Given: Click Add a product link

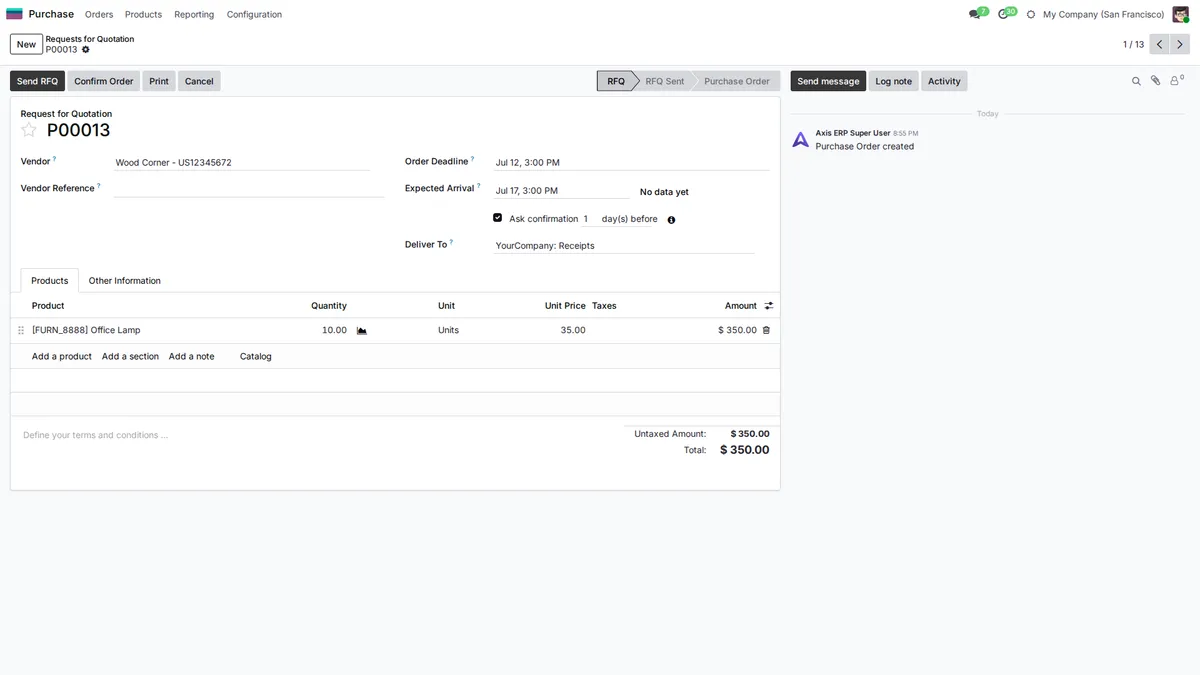Looking at the screenshot, I should coord(62,356).
